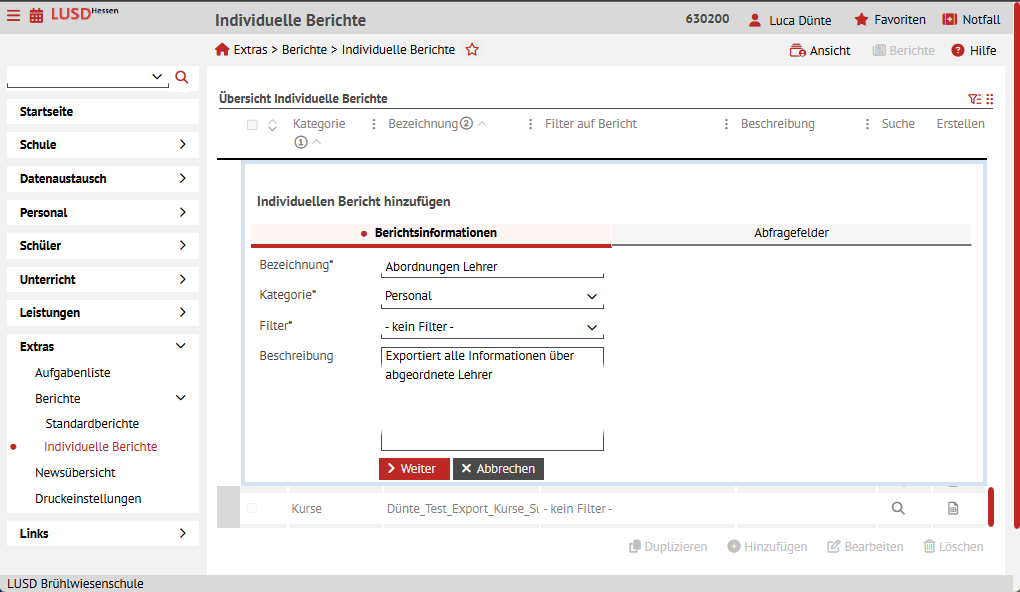This screenshot has height=592, width=1020.
Task: Switch to the Abfragefelder tab
Action: pyautogui.click(x=791, y=233)
